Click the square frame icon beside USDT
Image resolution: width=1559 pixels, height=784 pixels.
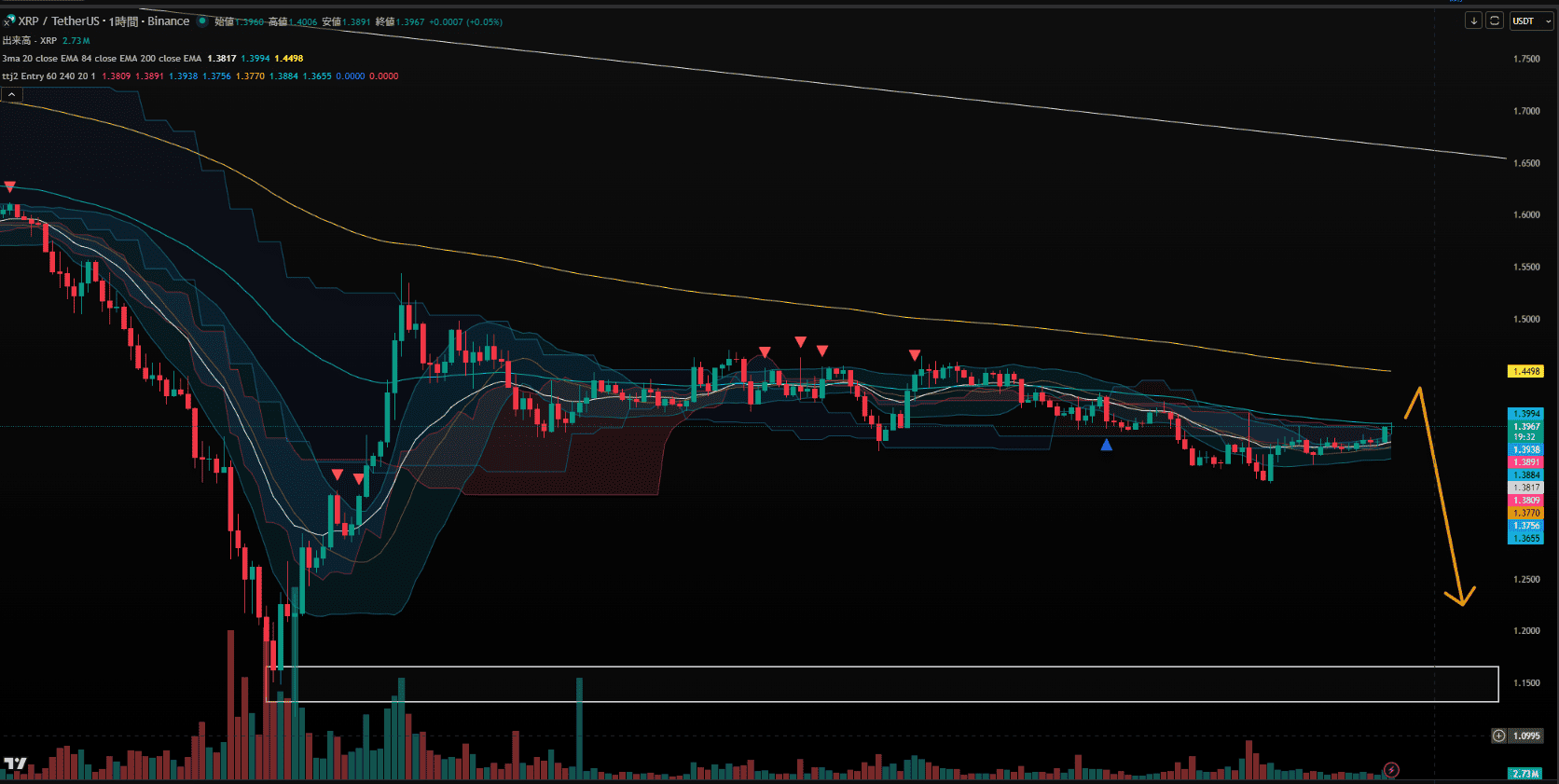pos(1494,21)
